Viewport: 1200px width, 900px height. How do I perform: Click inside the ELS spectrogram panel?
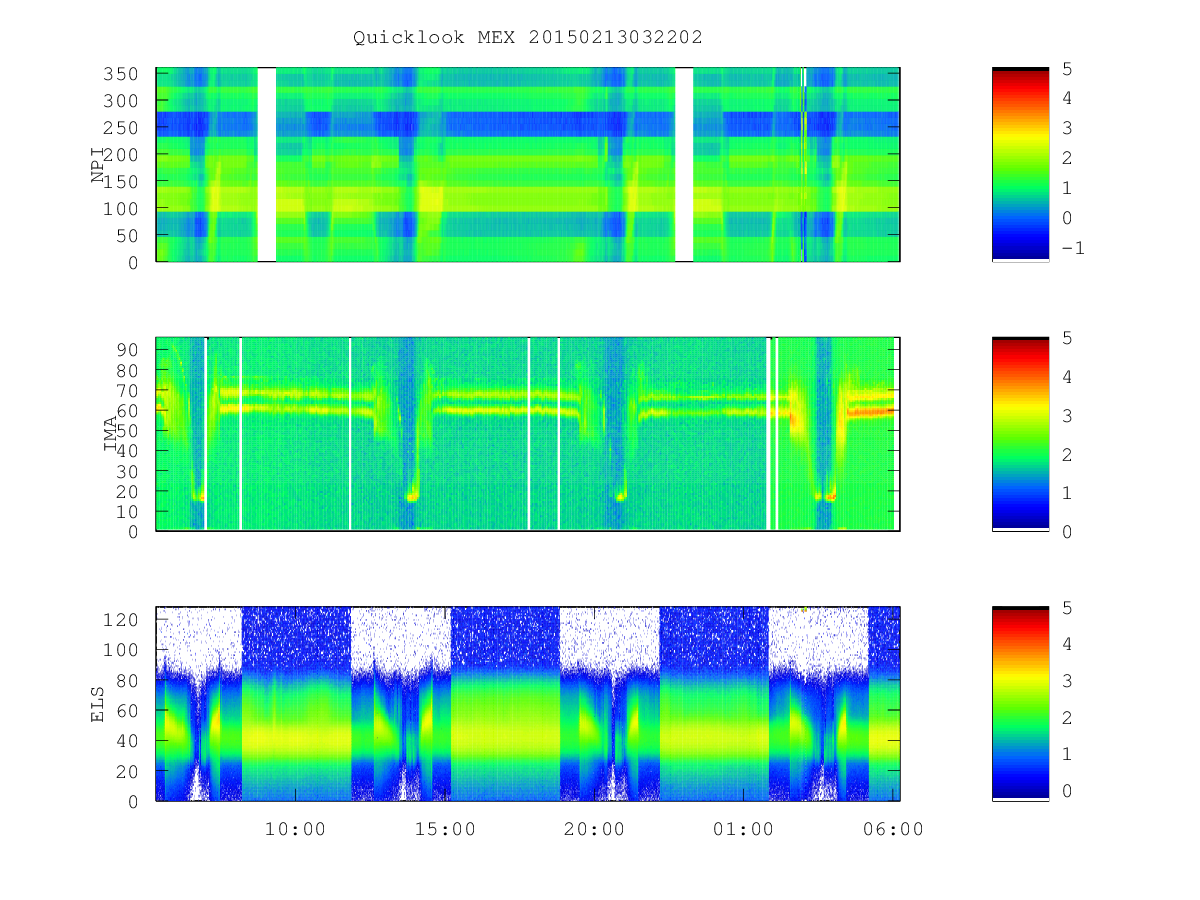tap(528, 704)
